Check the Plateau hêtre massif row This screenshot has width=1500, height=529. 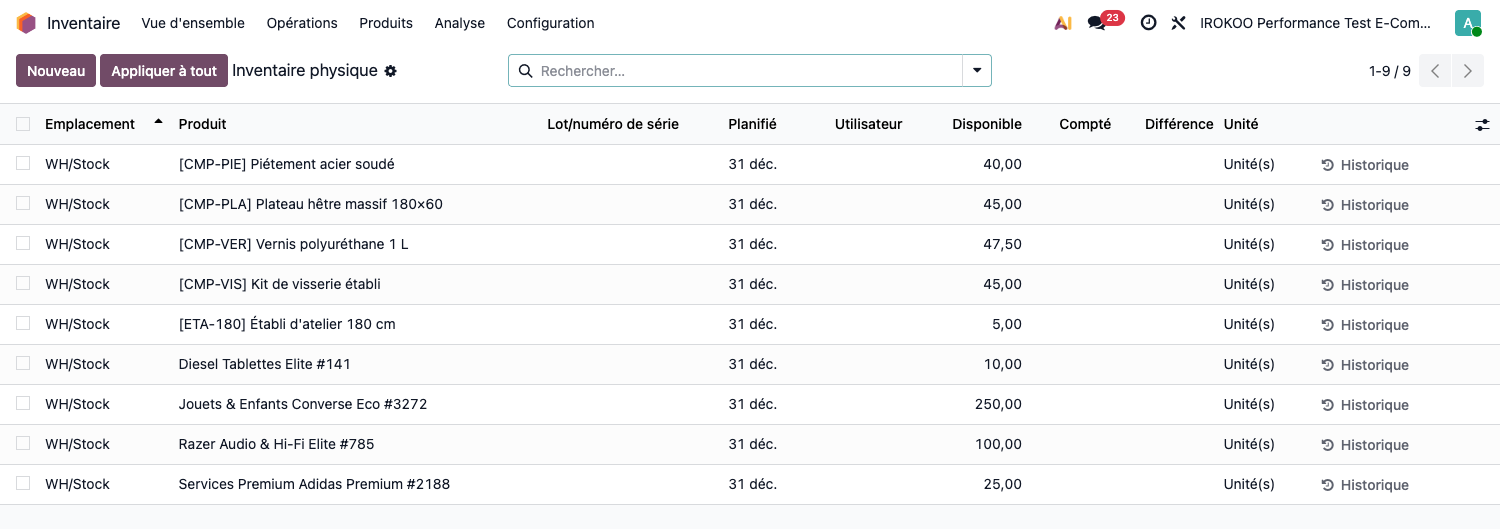(23, 203)
